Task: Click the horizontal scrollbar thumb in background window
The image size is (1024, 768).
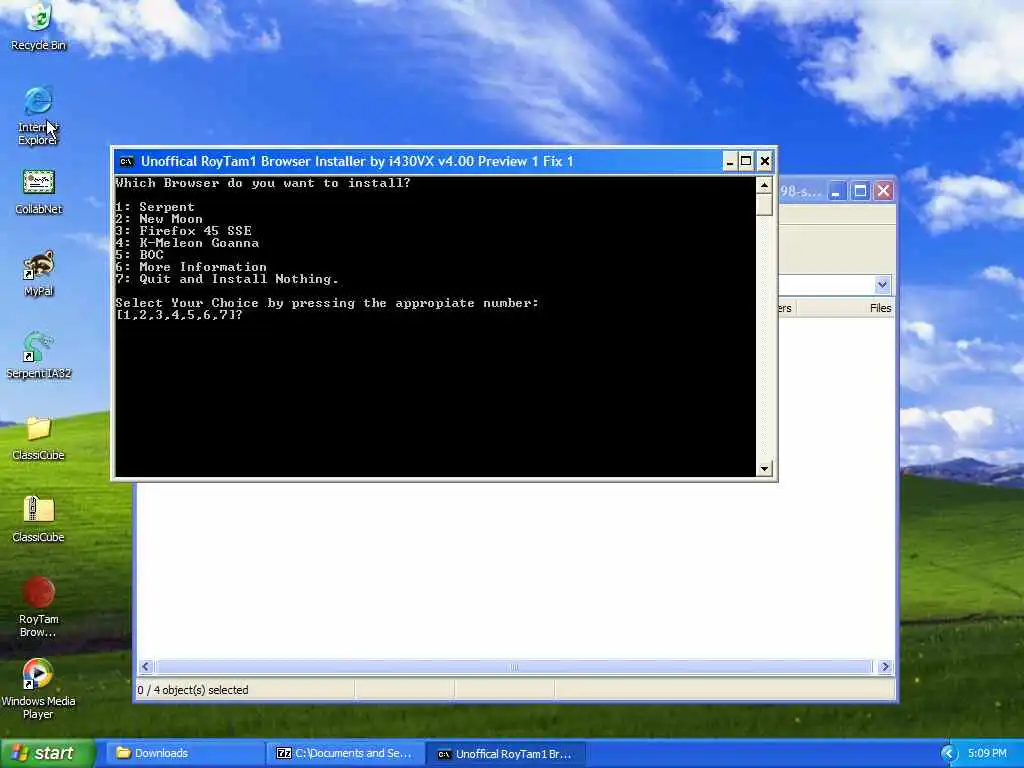Action: 514,667
